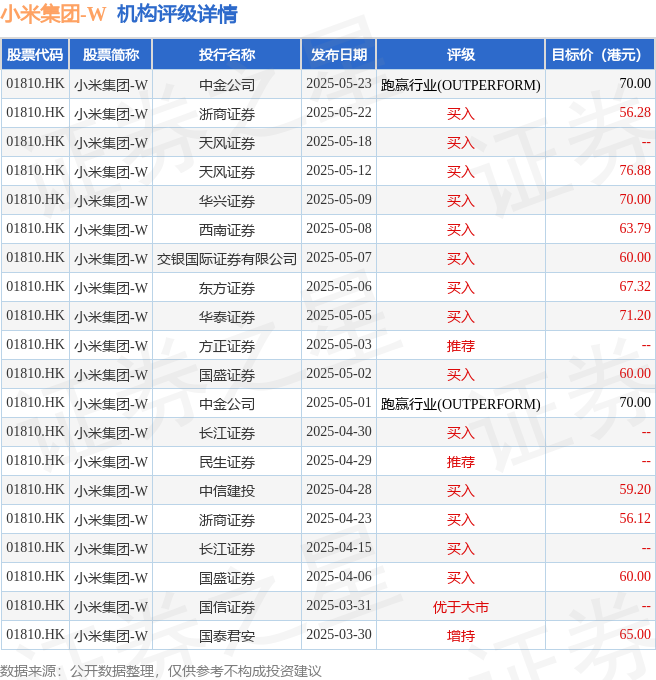Click the date 2025-03-30
The image size is (656, 680).
339,634
